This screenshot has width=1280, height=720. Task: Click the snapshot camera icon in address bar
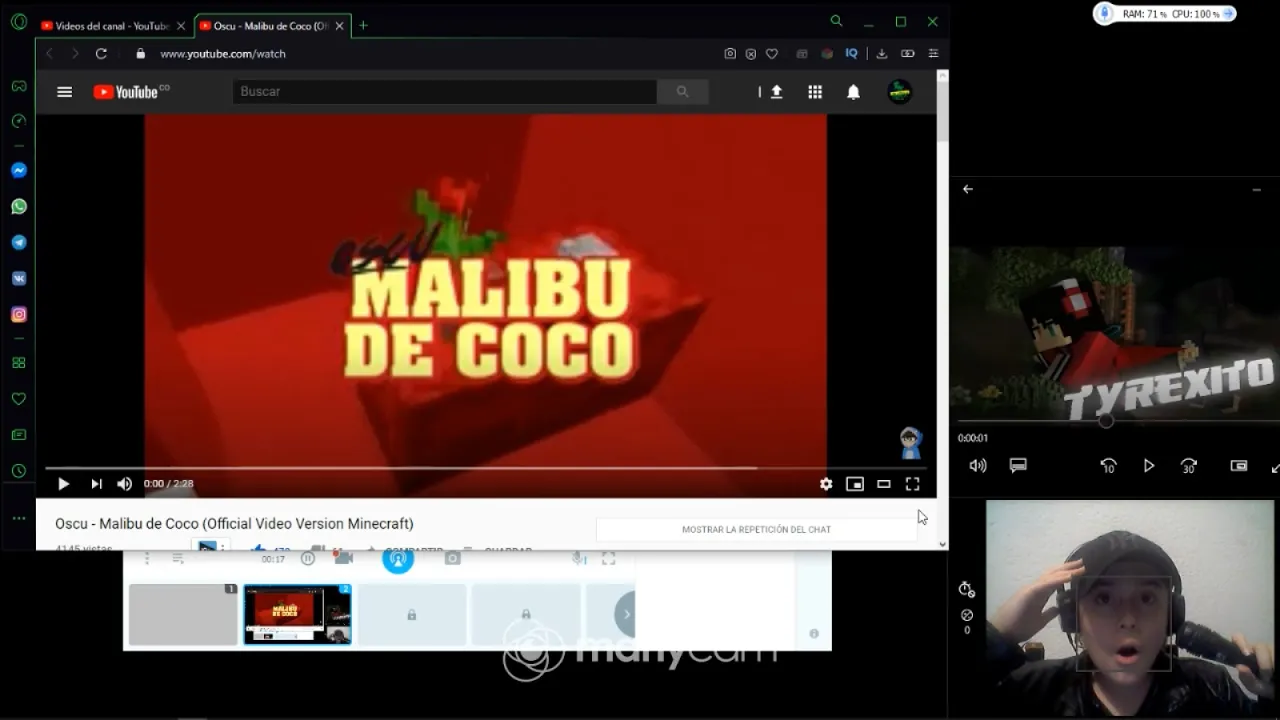click(730, 54)
